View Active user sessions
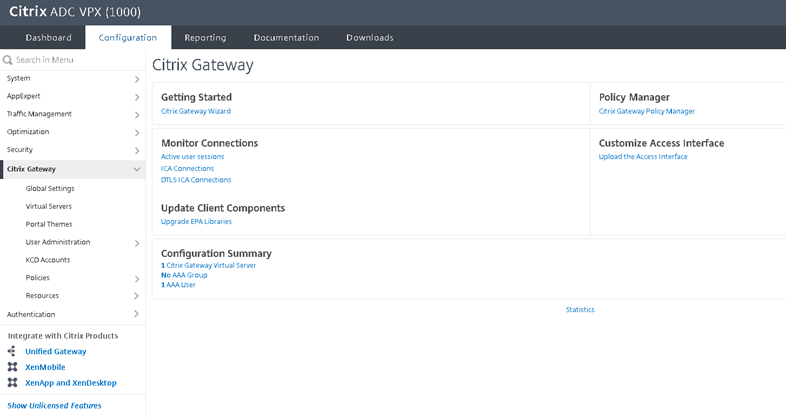 (192, 157)
